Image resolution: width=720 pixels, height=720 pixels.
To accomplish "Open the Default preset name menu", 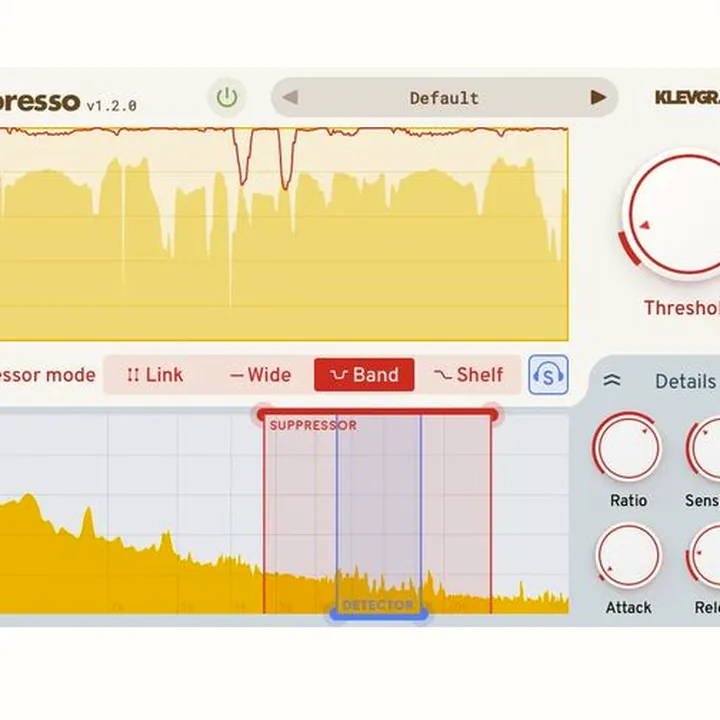I will [444, 98].
